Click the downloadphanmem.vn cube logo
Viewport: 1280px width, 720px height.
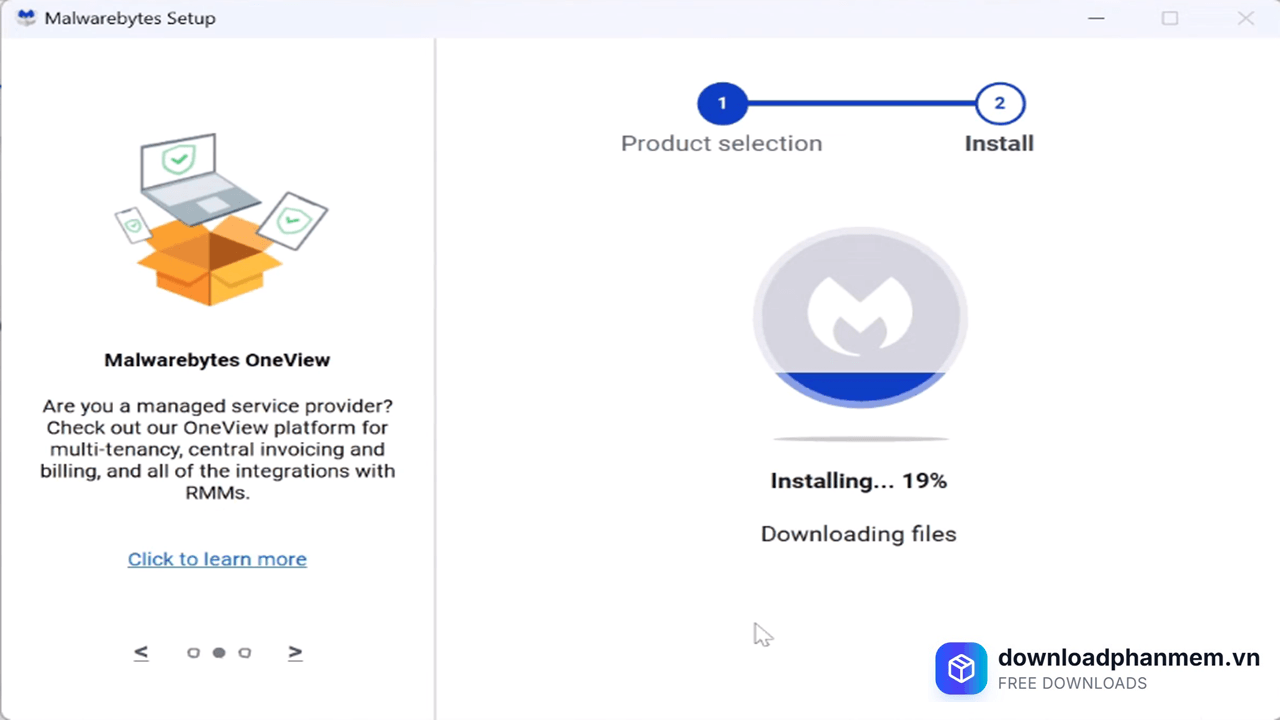click(961, 668)
